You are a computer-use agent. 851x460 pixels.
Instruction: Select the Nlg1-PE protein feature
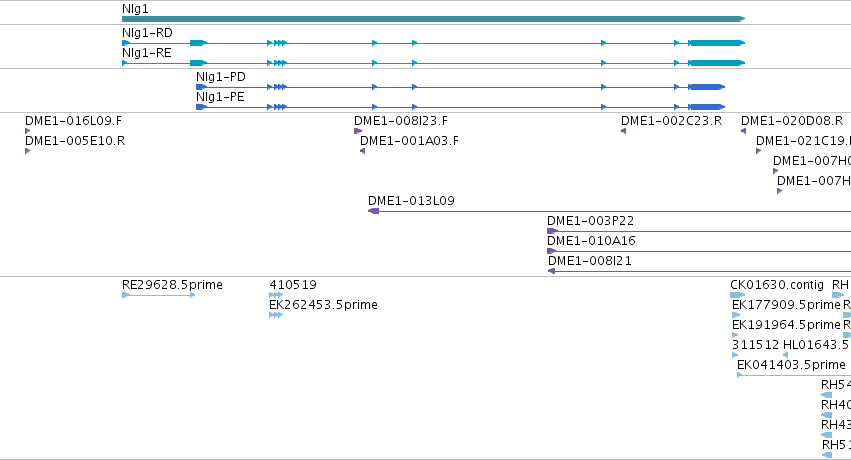[x=460, y=107]
